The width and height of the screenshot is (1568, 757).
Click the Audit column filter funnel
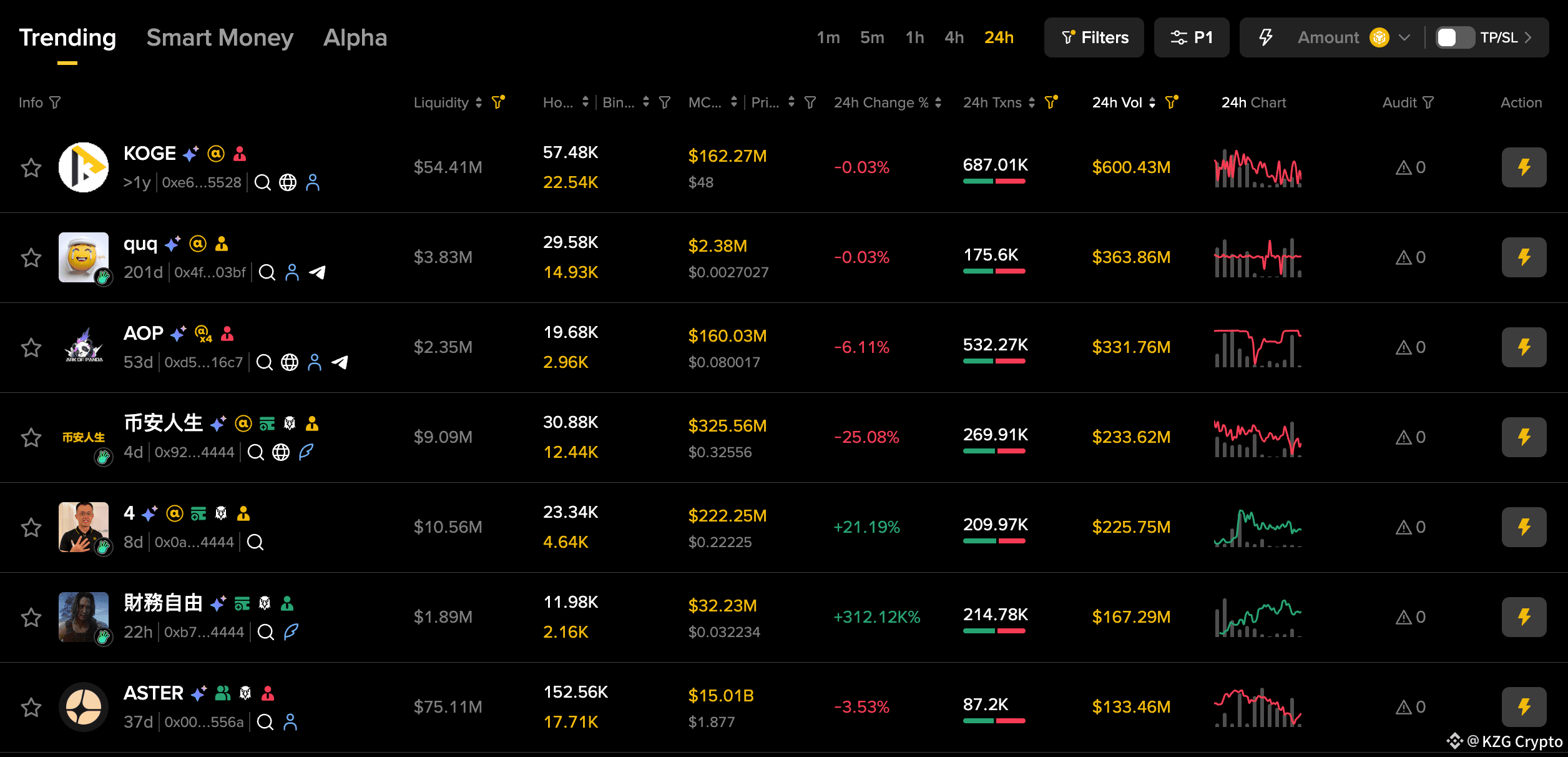tap(1428, 102)
